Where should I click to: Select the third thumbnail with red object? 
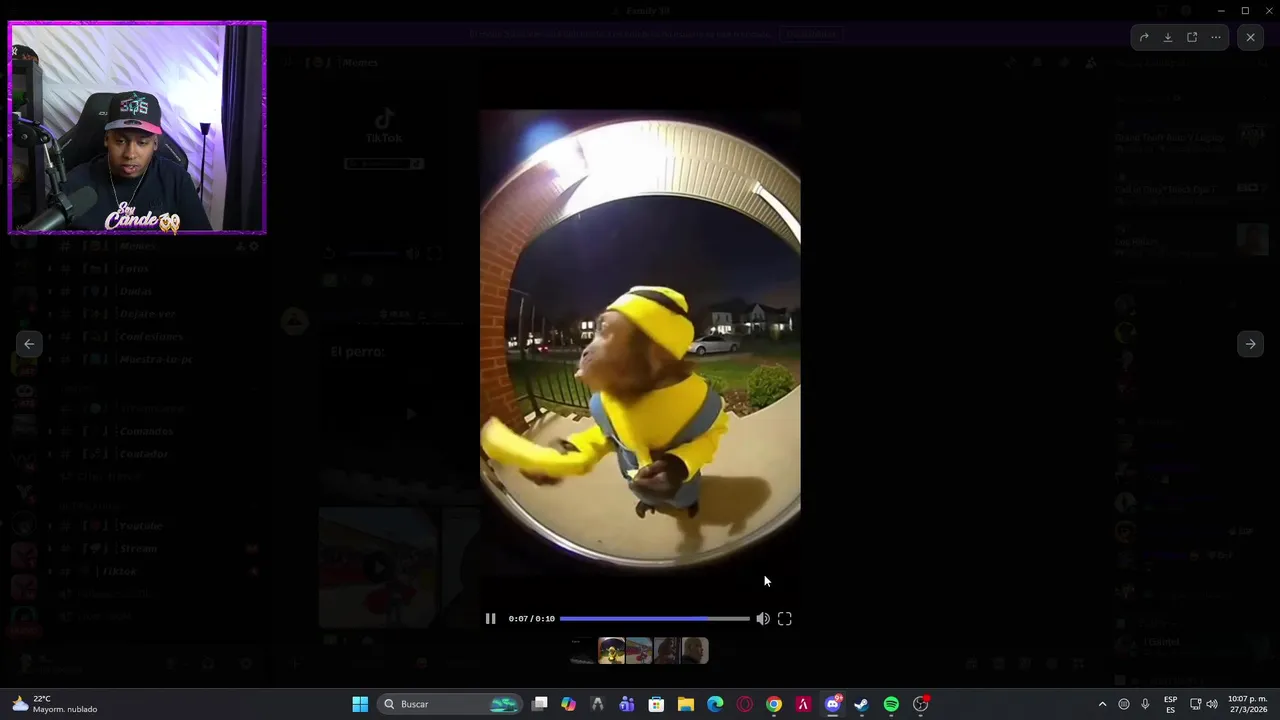click(x=639, y=651)
